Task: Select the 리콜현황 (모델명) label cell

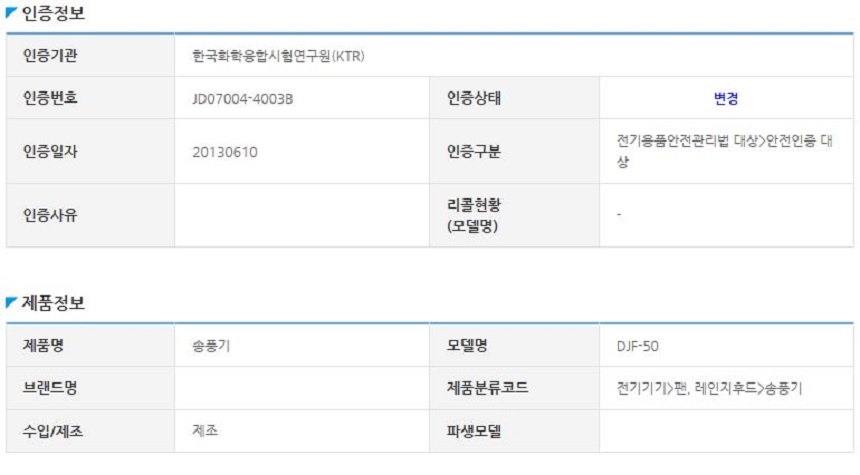Action: [473, 215]
